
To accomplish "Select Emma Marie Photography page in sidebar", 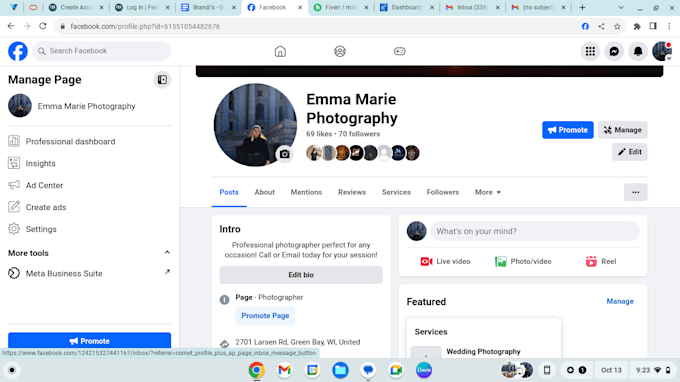I will 89,106.
